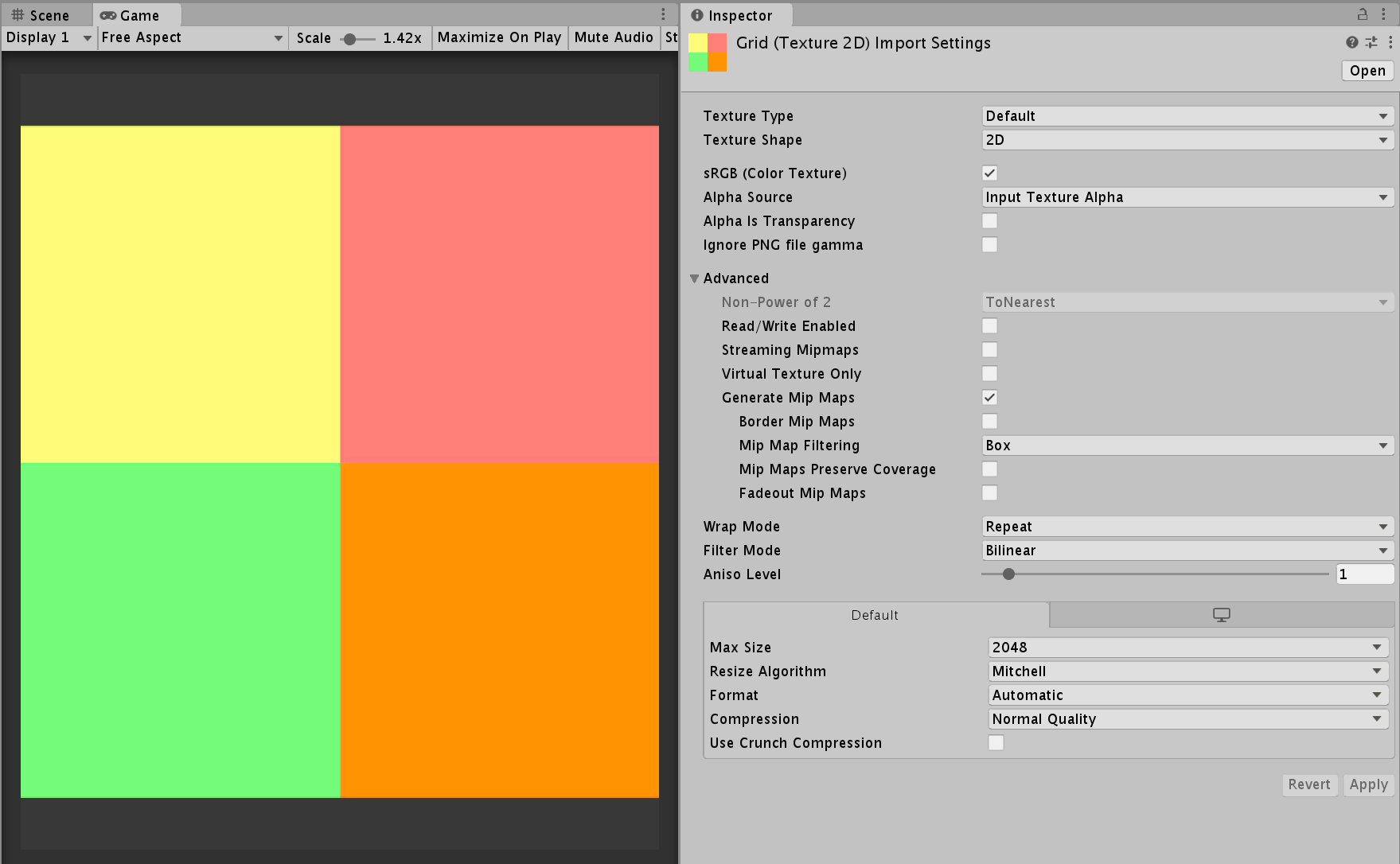
Task: Open the Resize Algorithm dropdown
Action: tap(1188, 671)
